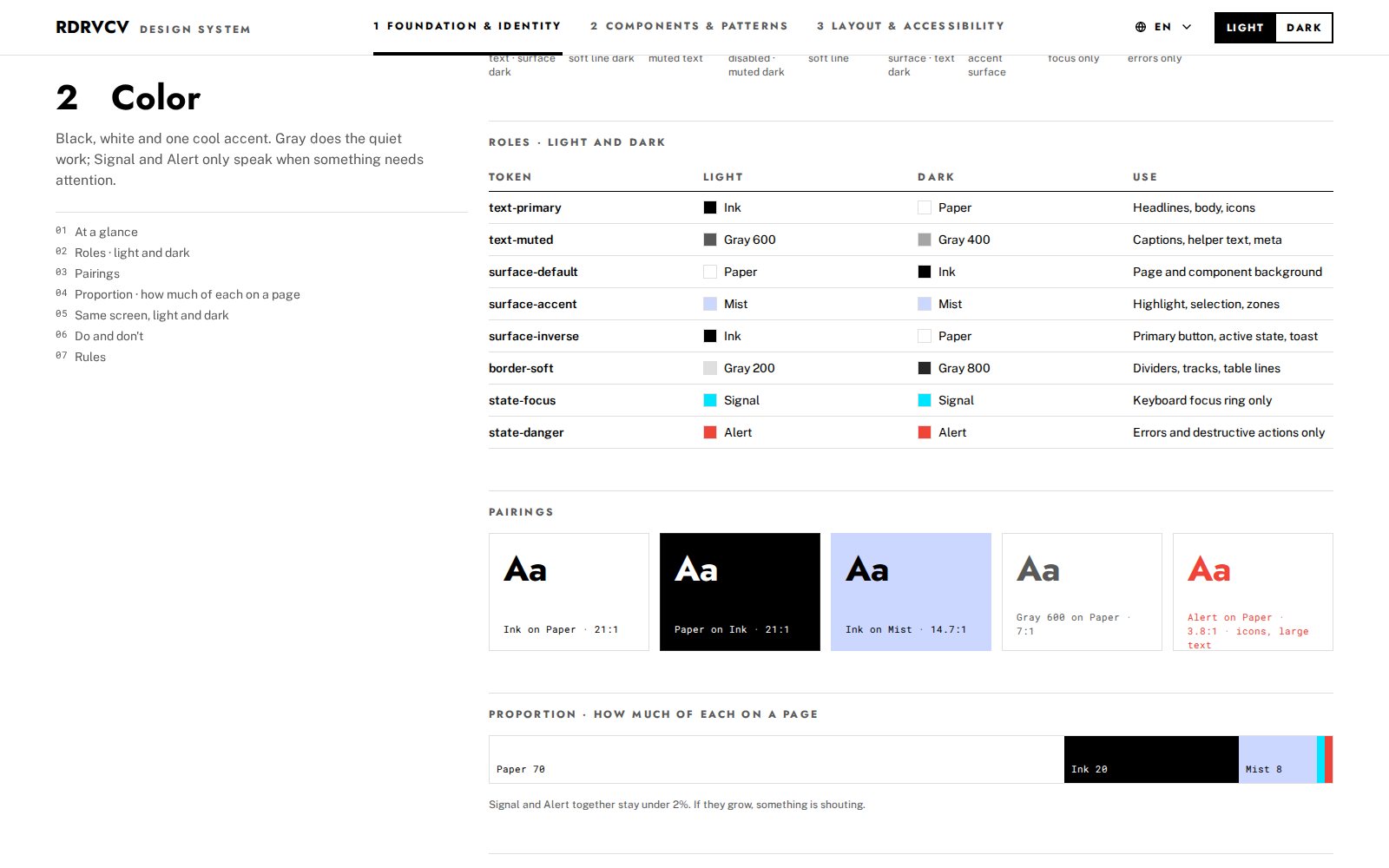Switch to Light theme
Viewport: 1389px width, 868px height.
[x=1245, y=28]
